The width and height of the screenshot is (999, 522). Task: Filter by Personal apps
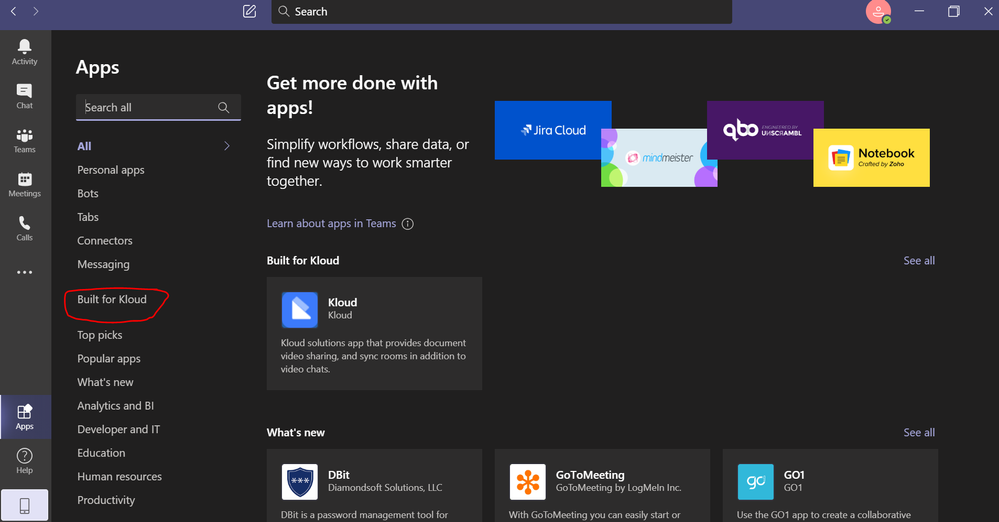coord(111,170)
